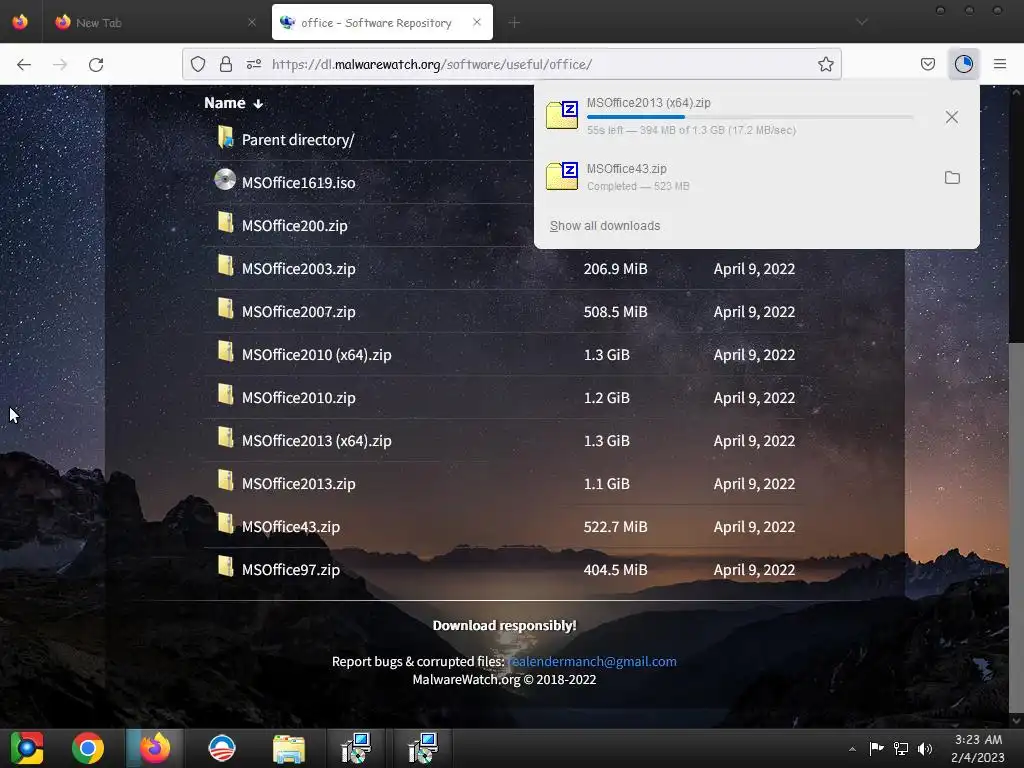Open a new tab with plus button
Viewport: 1024px width, 768px height.
[x=514, y=23]
